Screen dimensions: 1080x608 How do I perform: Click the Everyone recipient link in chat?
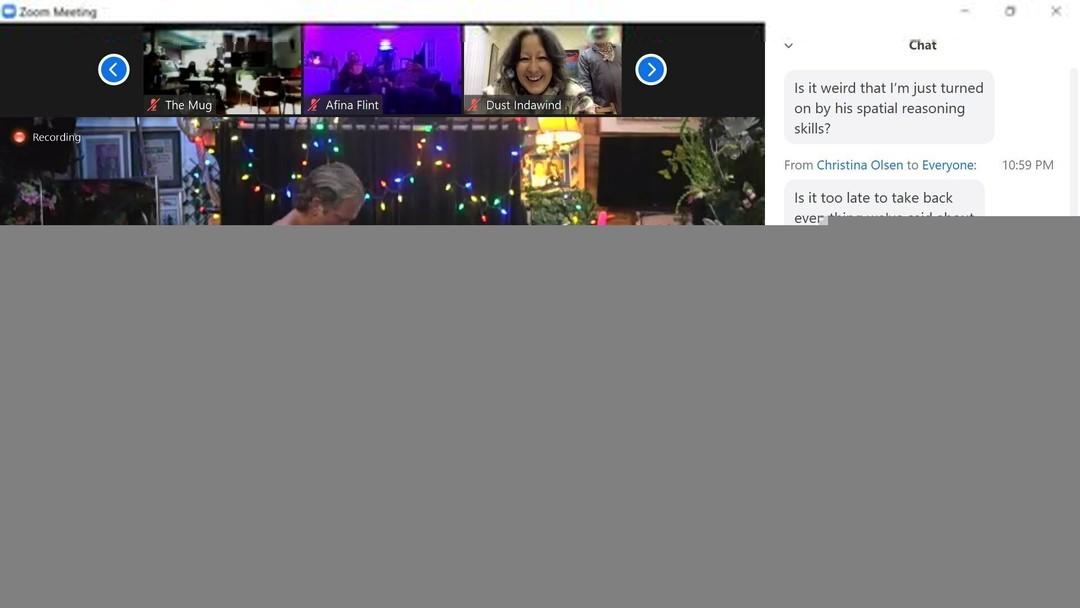click(x=947, y=165)
